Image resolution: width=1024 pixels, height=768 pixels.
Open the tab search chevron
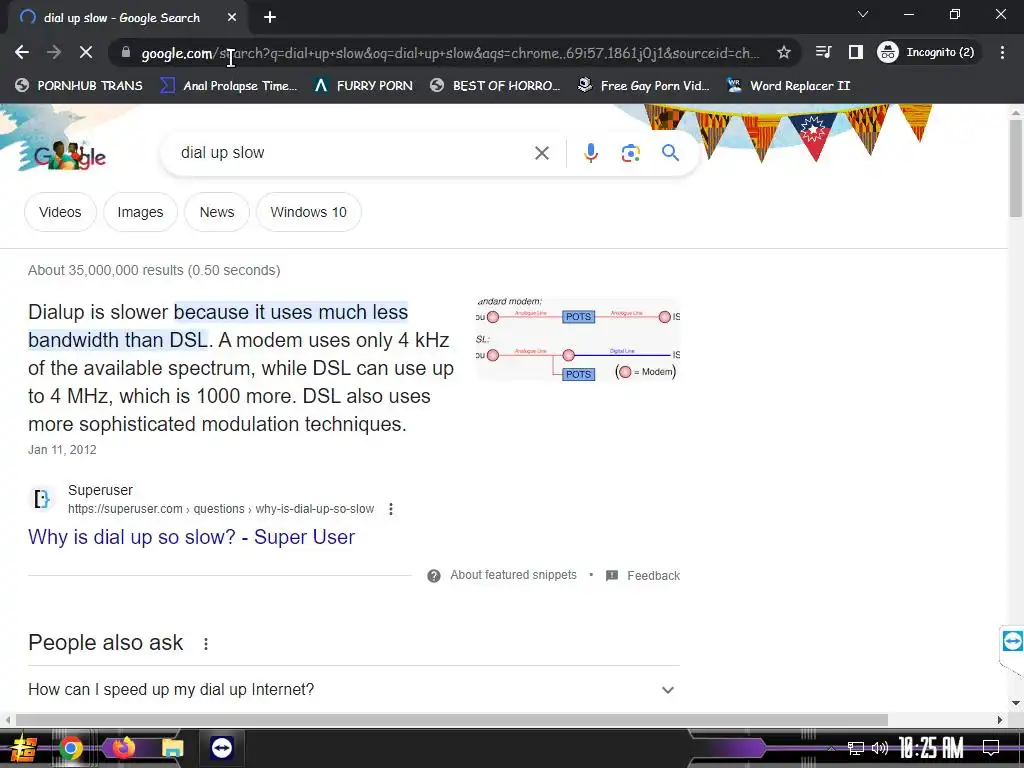[863, 14]
